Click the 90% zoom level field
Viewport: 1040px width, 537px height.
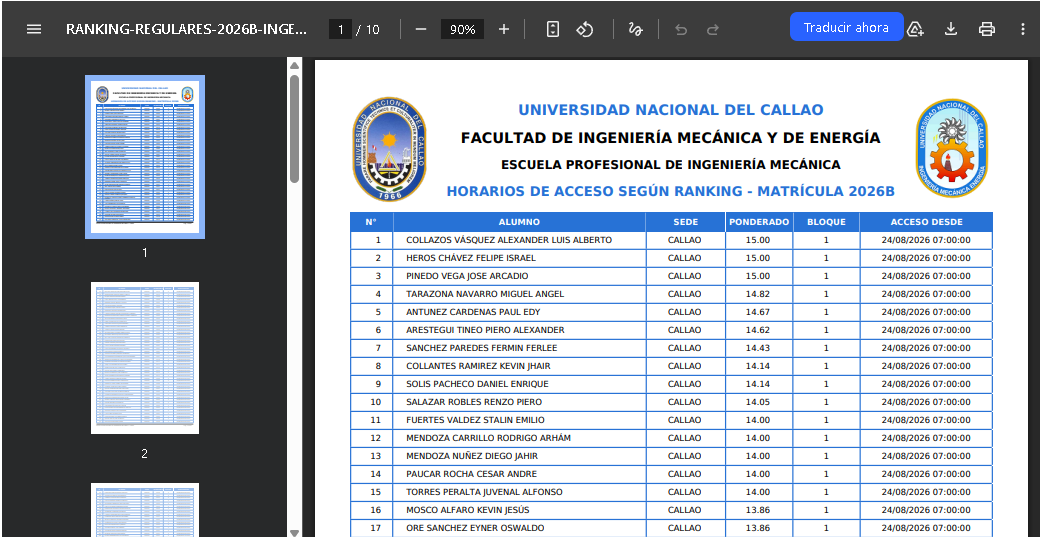click(x=462, y=29)
